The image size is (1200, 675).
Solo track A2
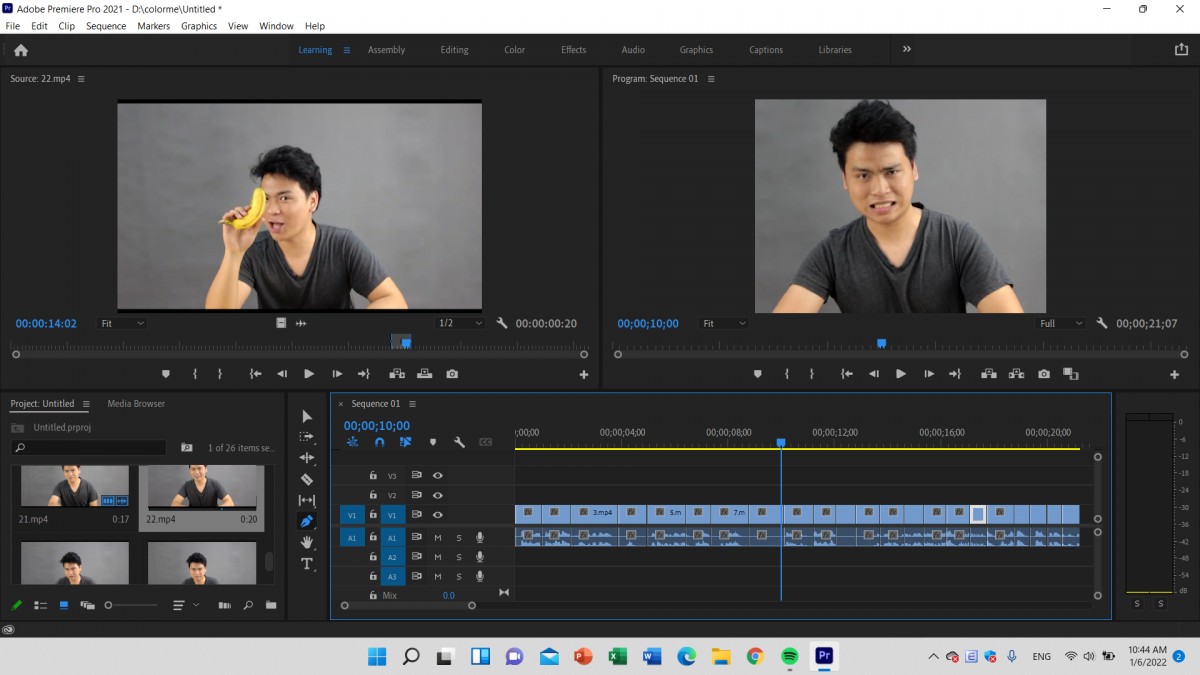coord(459,557)
